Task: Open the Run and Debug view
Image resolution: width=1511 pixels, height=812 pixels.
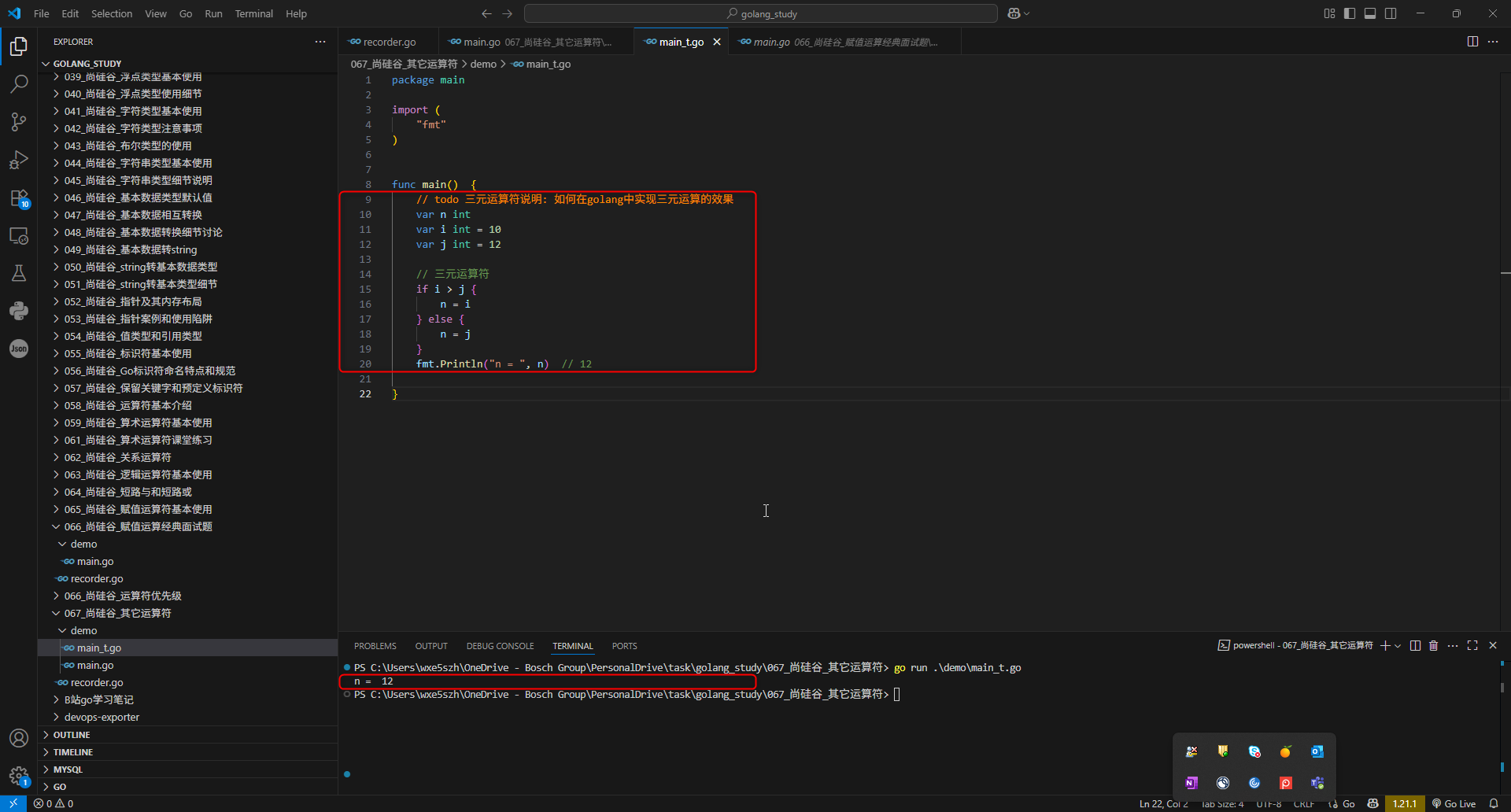Action: coord(19,160)
